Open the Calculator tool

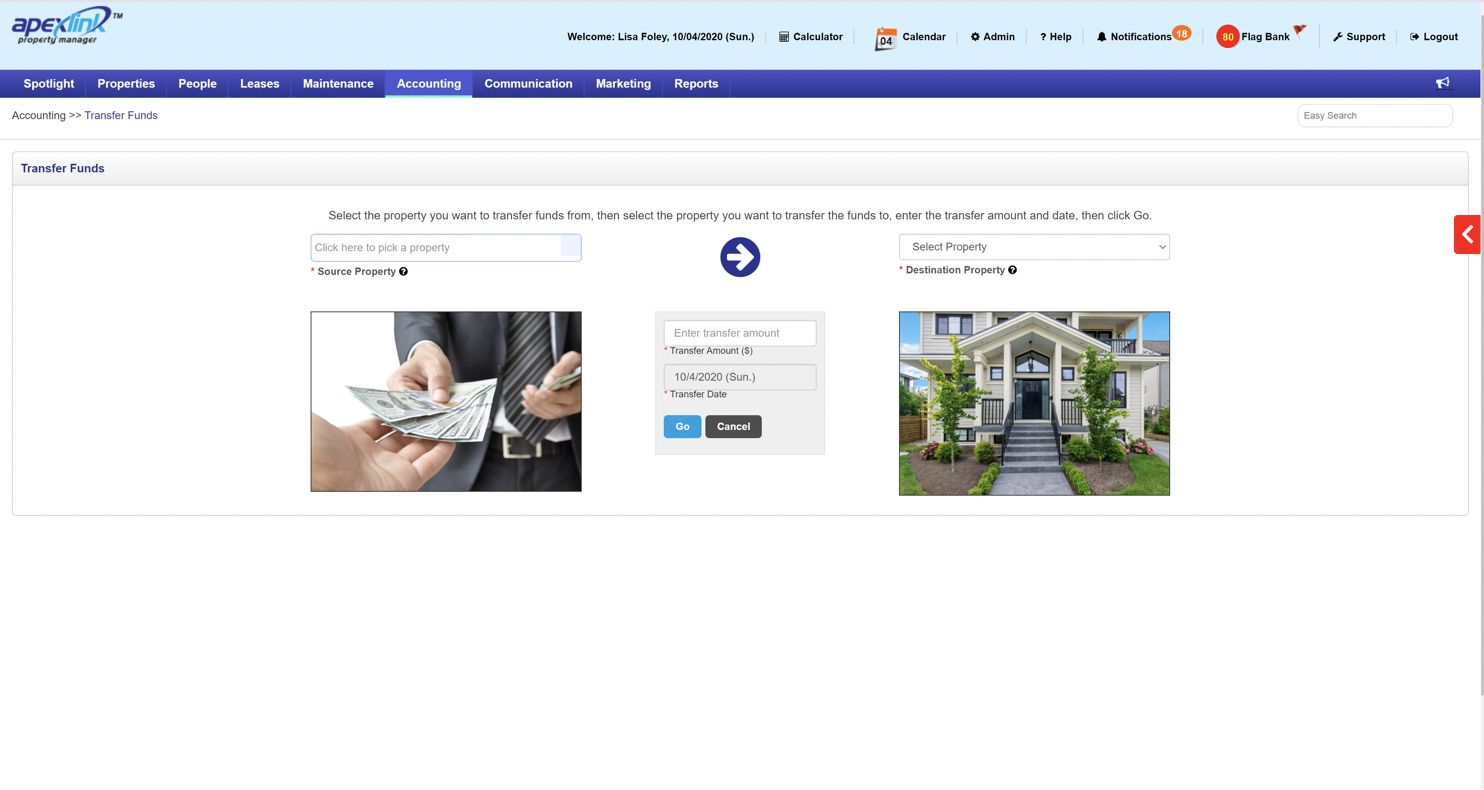pyautogui.click(x=810, y=37)
